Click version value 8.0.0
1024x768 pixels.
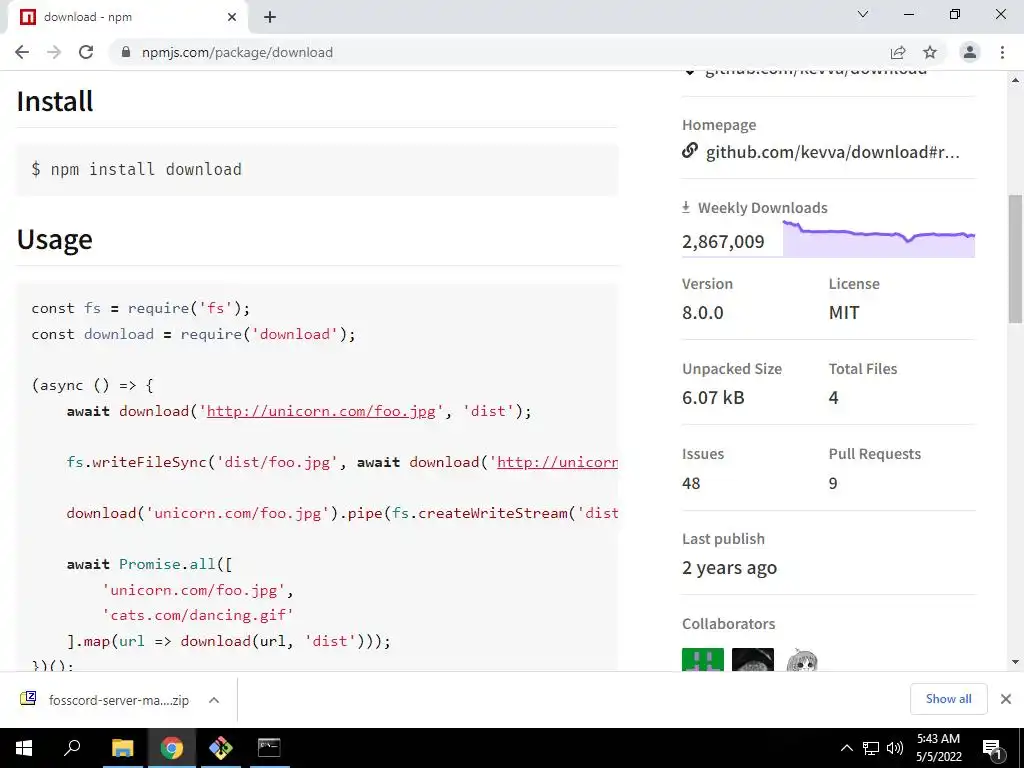pyautogui.click(x=703, y=313)
